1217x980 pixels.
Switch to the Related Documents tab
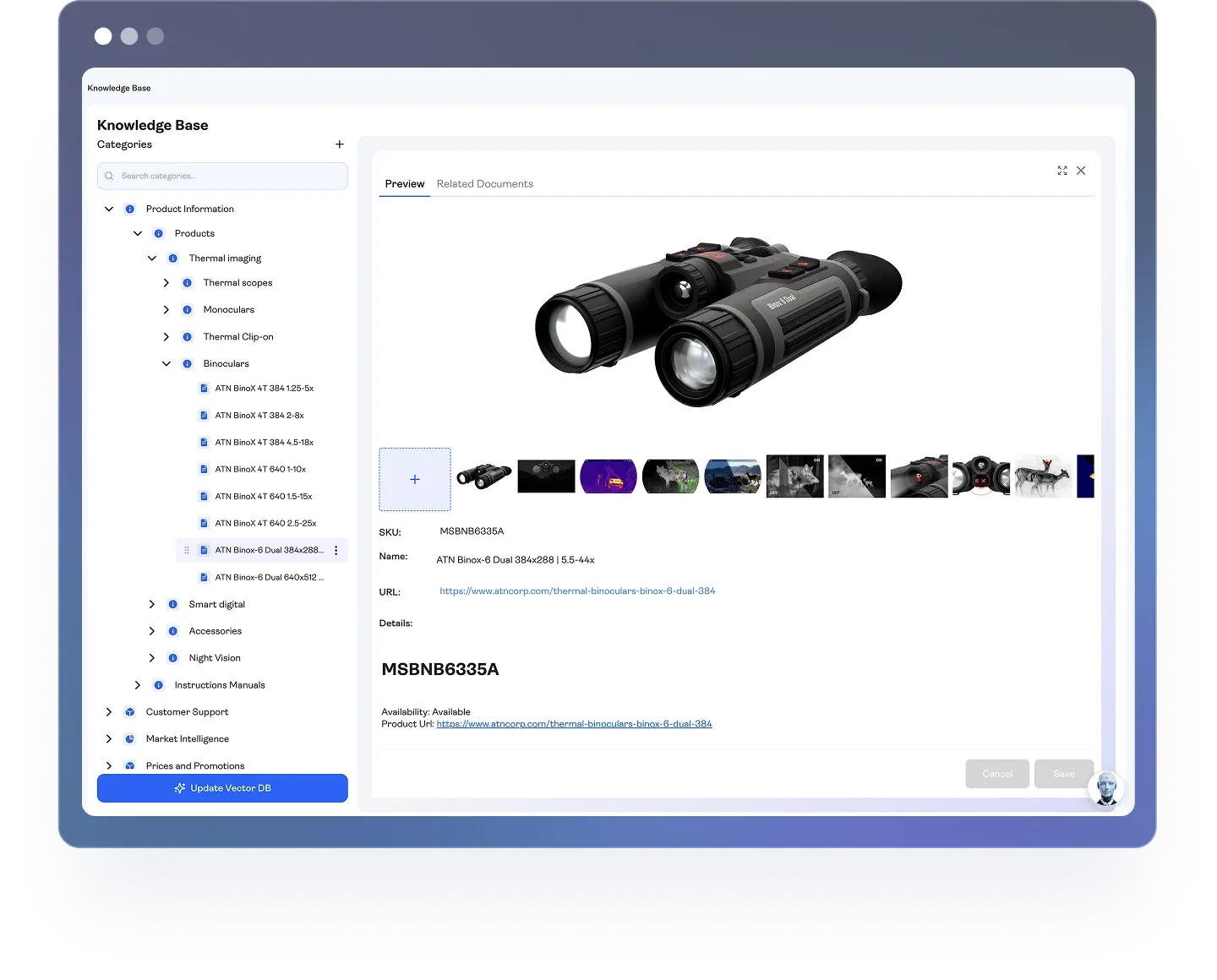pyautogui.click(x=484, y=184)
